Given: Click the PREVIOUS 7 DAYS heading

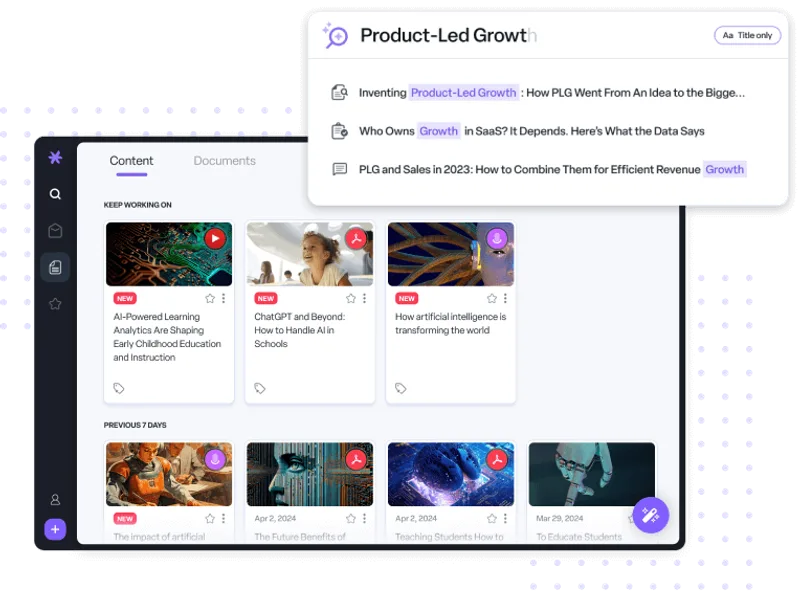Looking at the screenshot, I should click(135, 425).
